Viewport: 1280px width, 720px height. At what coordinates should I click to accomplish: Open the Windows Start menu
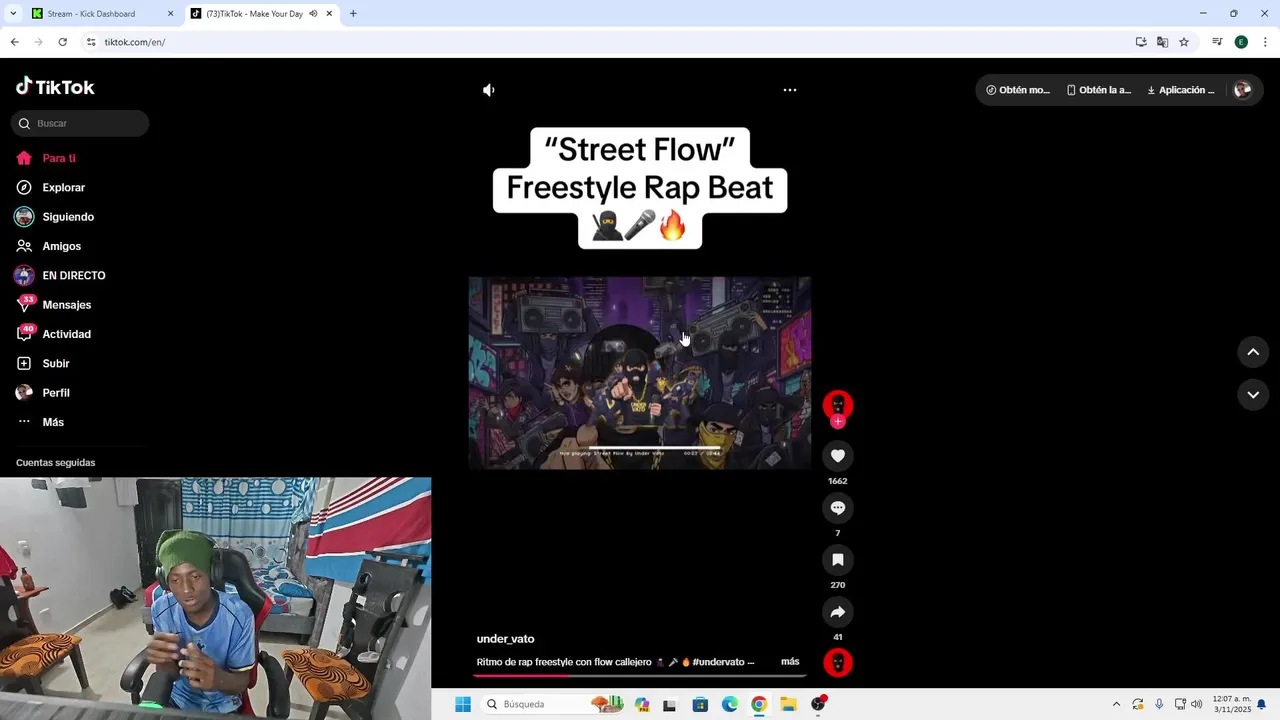pyautogui.click(x=463, y=704)
